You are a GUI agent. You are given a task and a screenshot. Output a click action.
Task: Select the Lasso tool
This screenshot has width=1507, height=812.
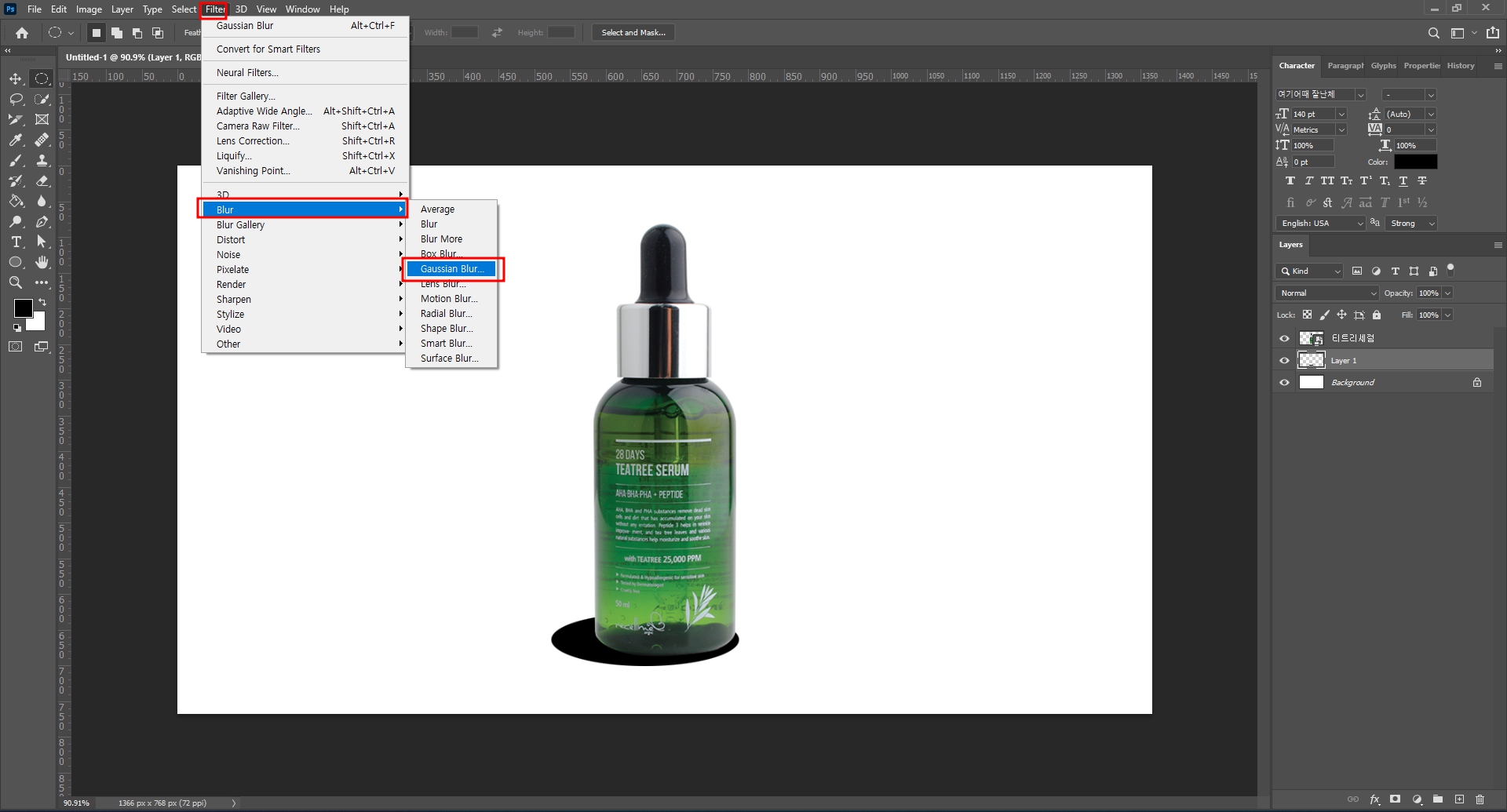click(16, 99)
